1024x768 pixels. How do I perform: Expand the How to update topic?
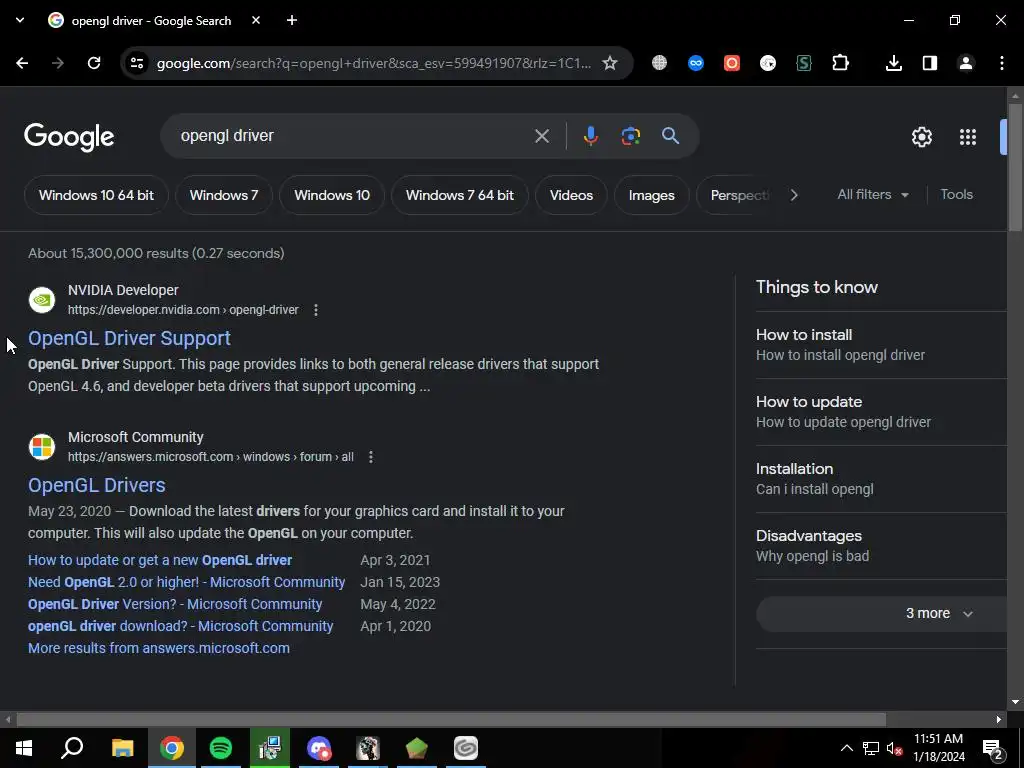882,411
